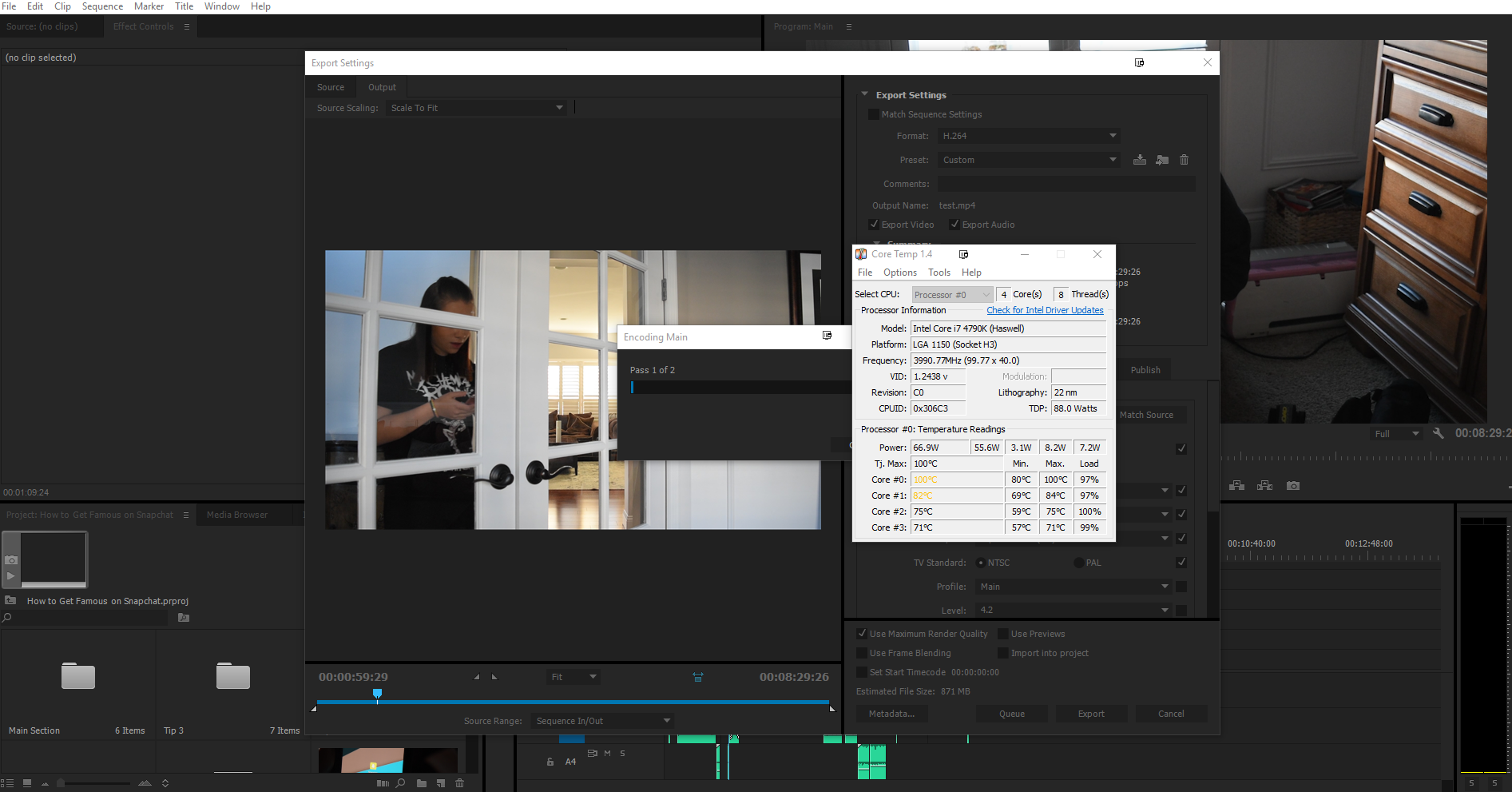The width and height of the screenshot is (1512, 792).
Task: Toggle lock on audio track A4
Action: pos(550,762)
